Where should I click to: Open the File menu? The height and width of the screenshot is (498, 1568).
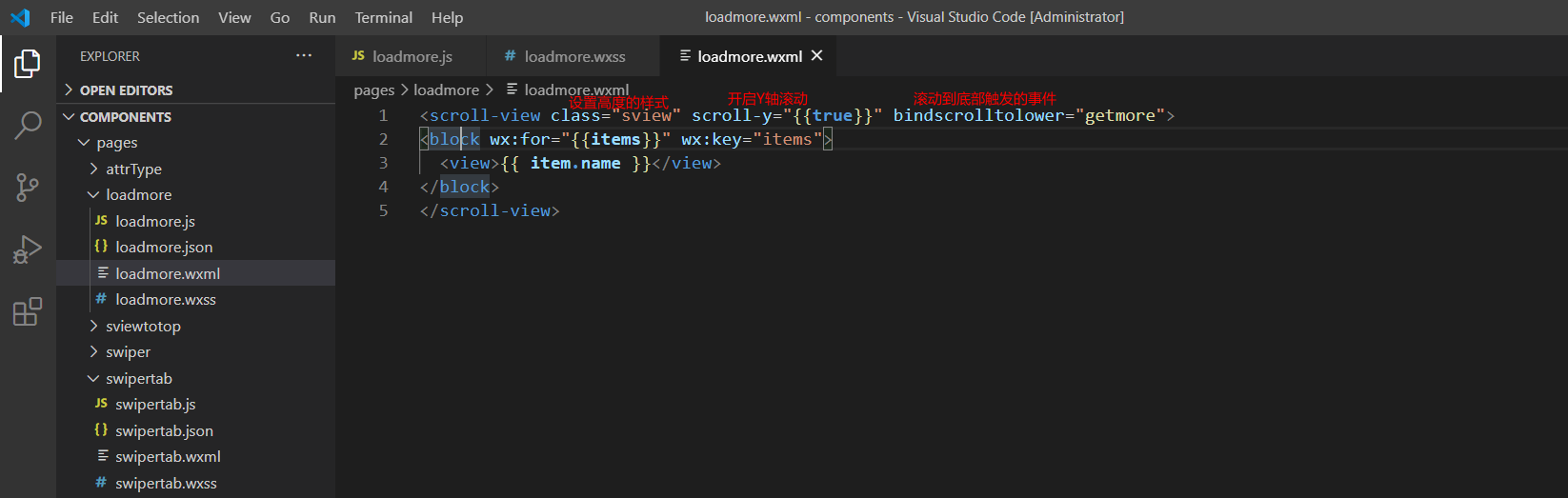click(62, 17)
